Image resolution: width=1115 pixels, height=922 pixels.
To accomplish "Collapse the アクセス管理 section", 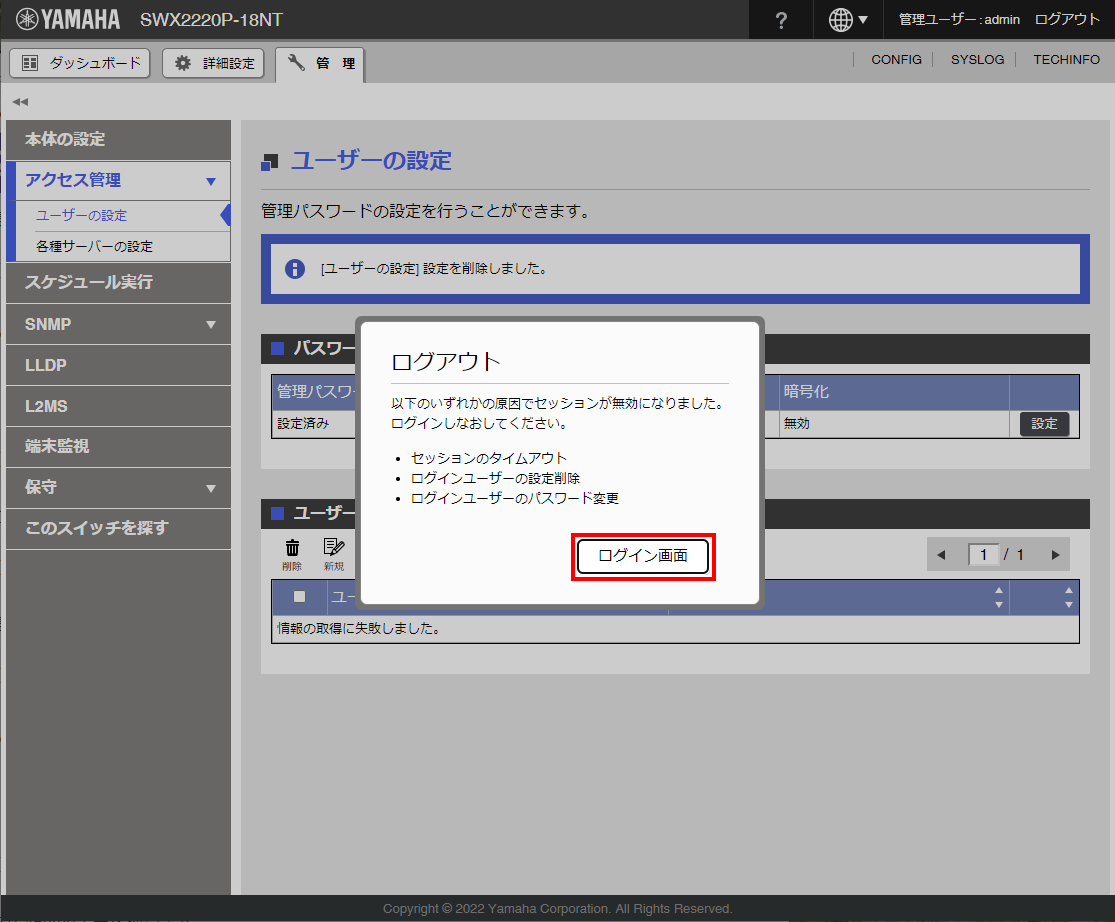I will click(210, 181).
